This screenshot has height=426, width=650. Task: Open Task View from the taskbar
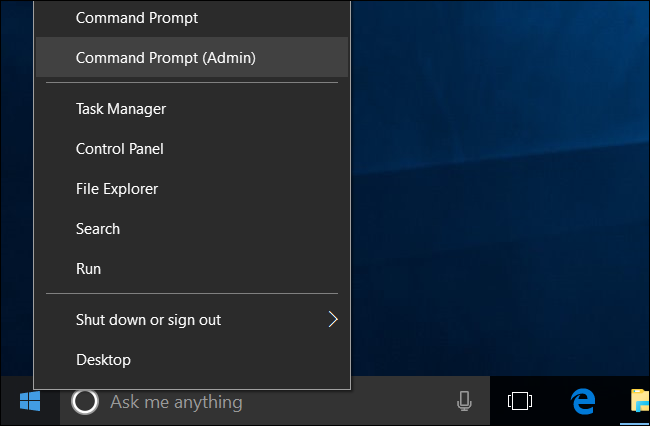tap(519, 402)
